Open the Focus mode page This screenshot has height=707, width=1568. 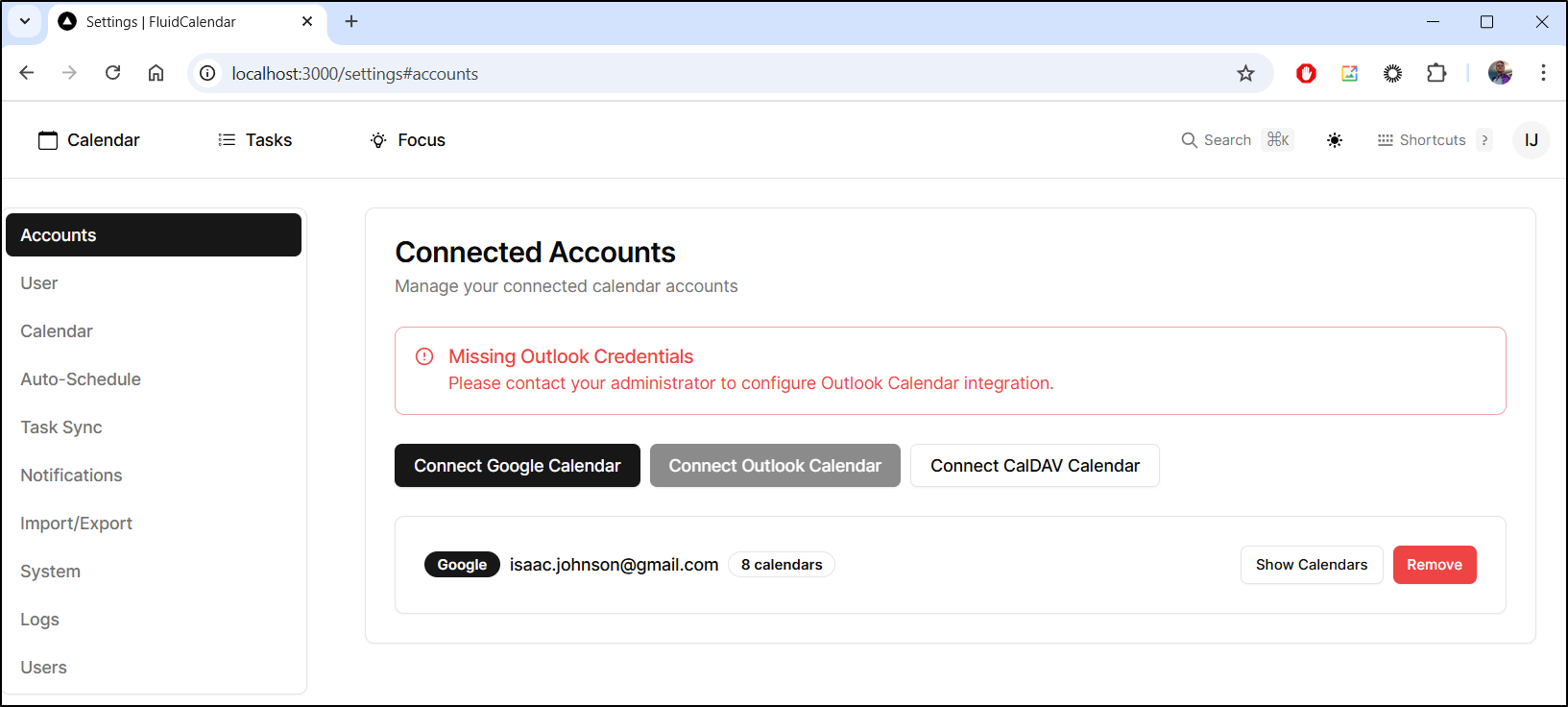(408, 140)
